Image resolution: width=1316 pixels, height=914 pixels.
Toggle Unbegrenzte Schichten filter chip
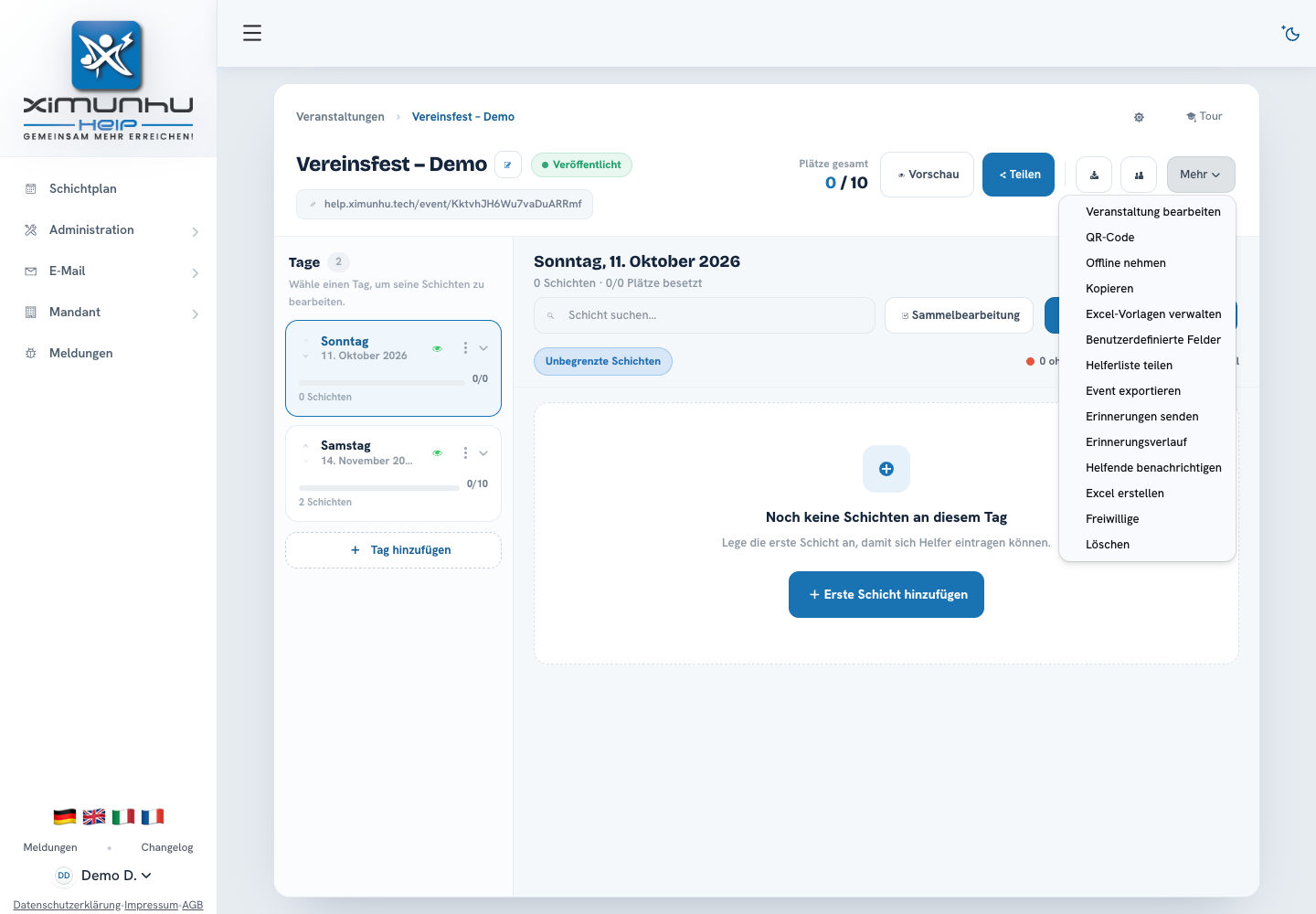point(603,362)
